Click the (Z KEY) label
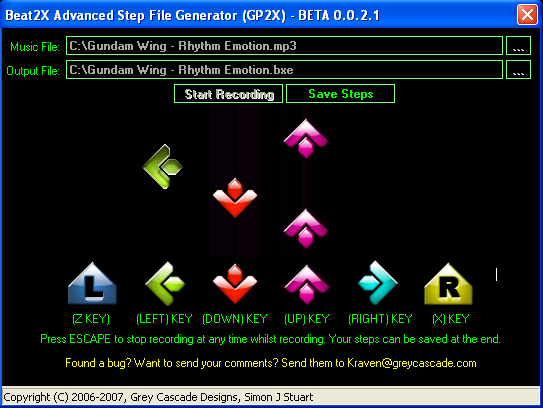Screen dimensions: 543x408 click(x=91, y=319)
